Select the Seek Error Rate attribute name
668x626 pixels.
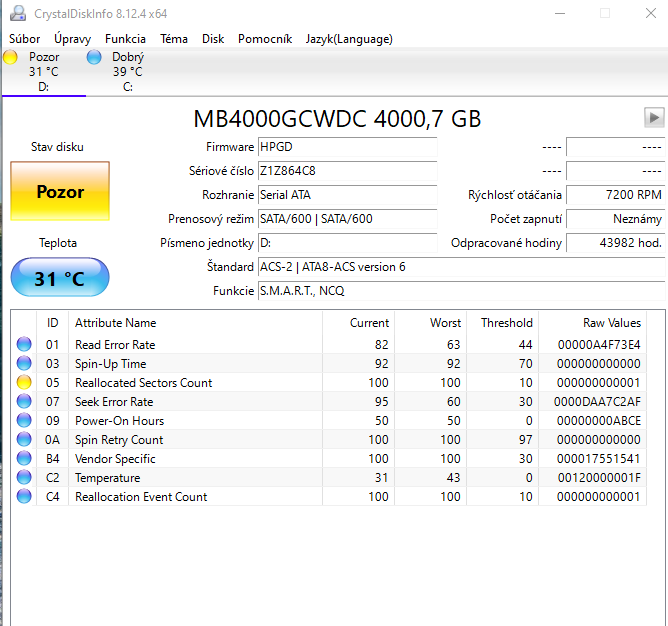click(x=114, y=401)
